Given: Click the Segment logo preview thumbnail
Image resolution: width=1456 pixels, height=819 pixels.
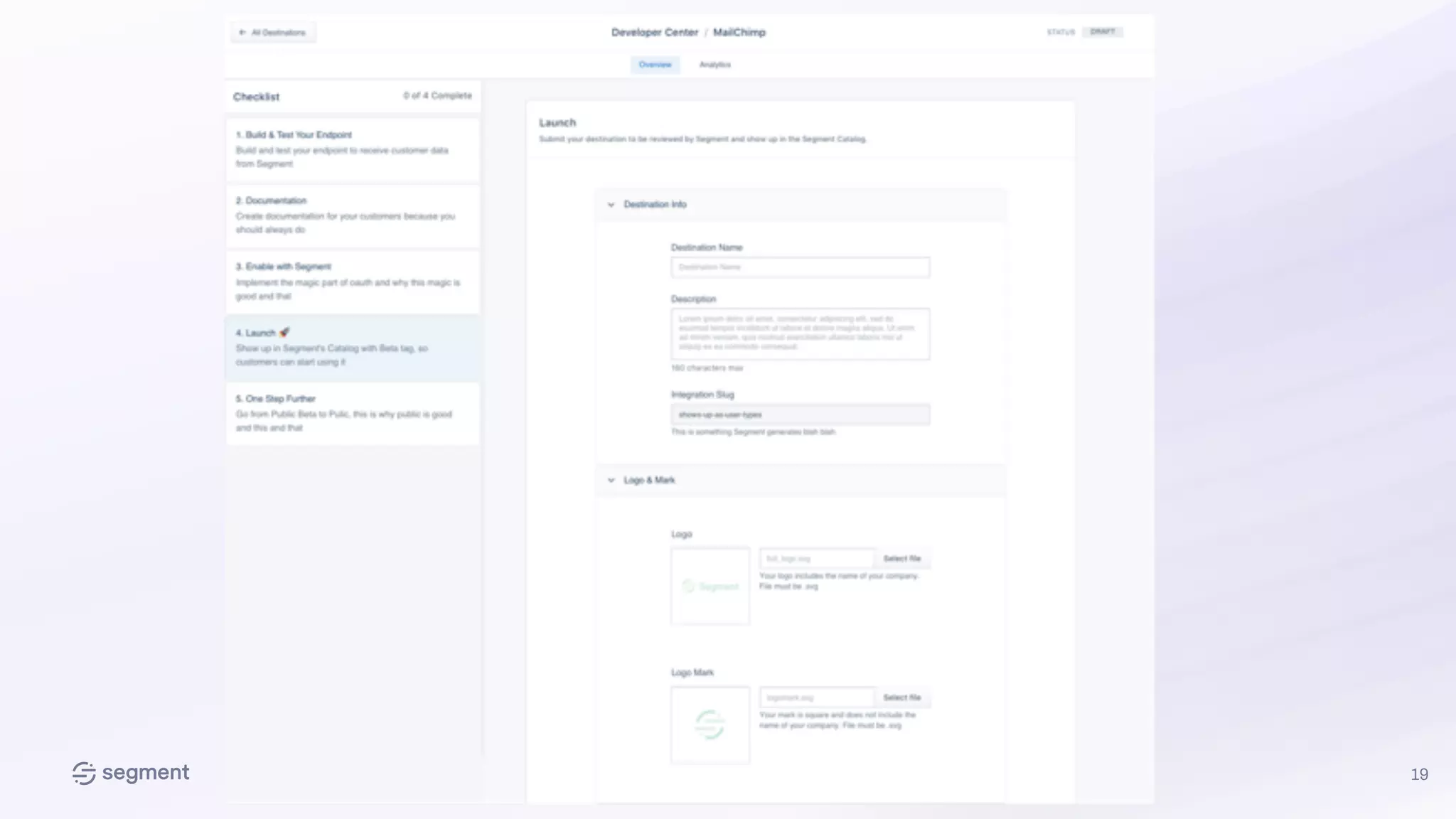Looking at the screenshot, I should click(710, 587).
